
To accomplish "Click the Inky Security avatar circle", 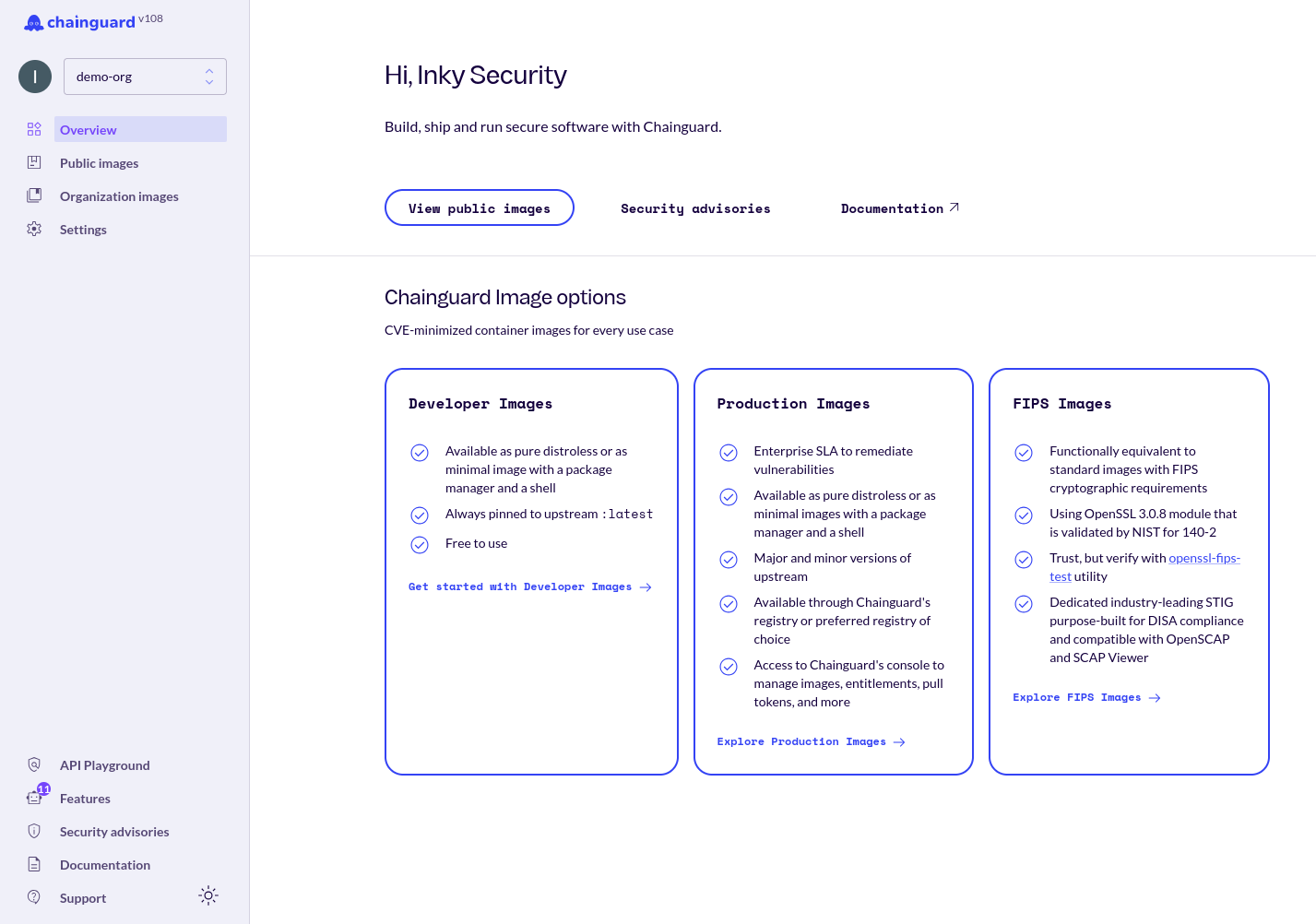I will [x=35, y=77].
